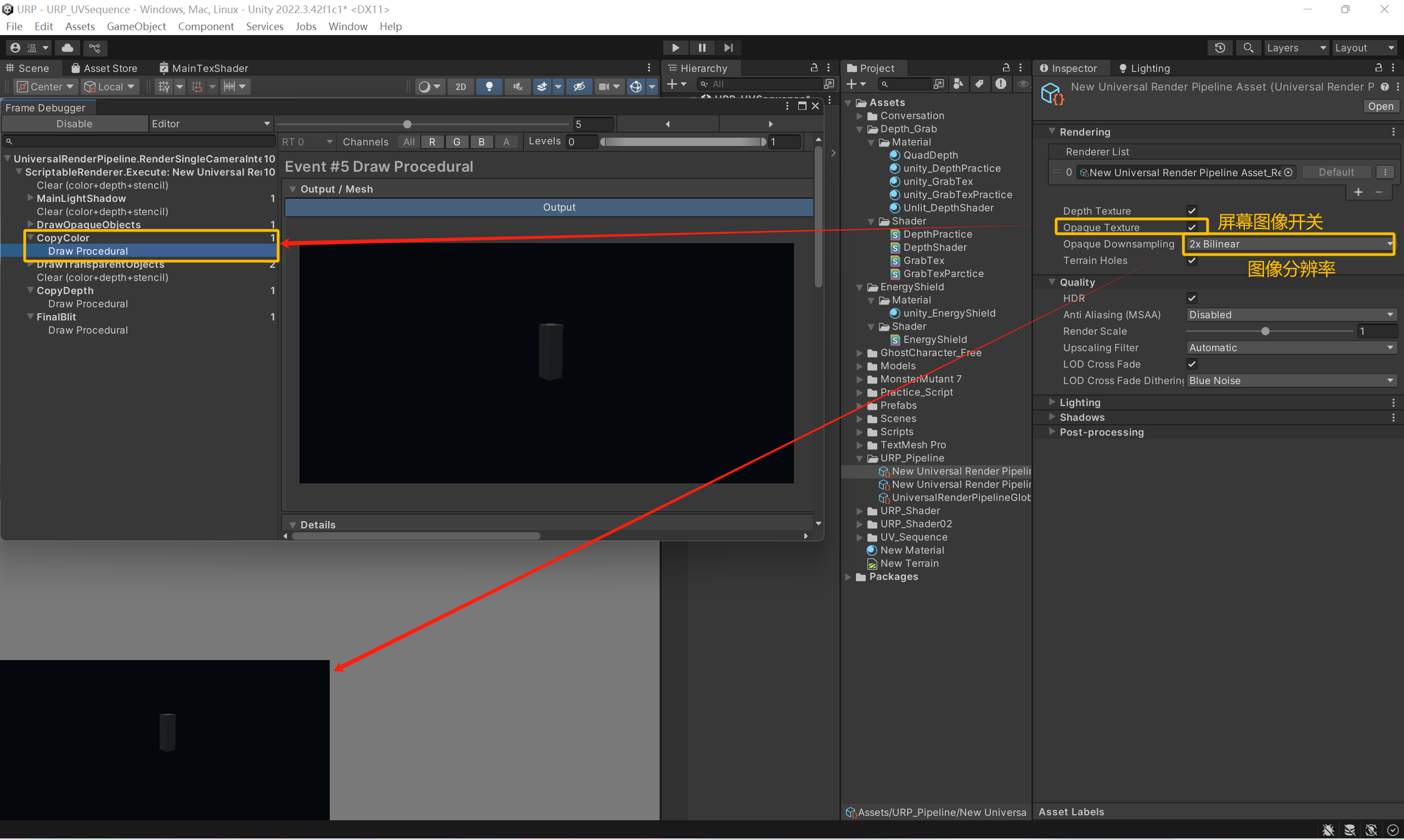Click the Step frame button
This screenshot has width=1404, height=840.
coord(728,48)
